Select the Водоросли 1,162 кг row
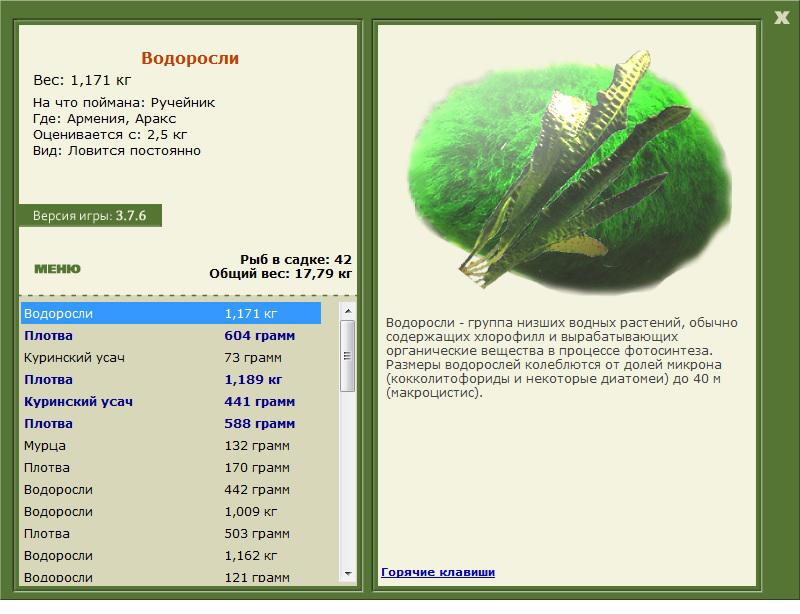 pyautogui.click(x=171, y=555)
